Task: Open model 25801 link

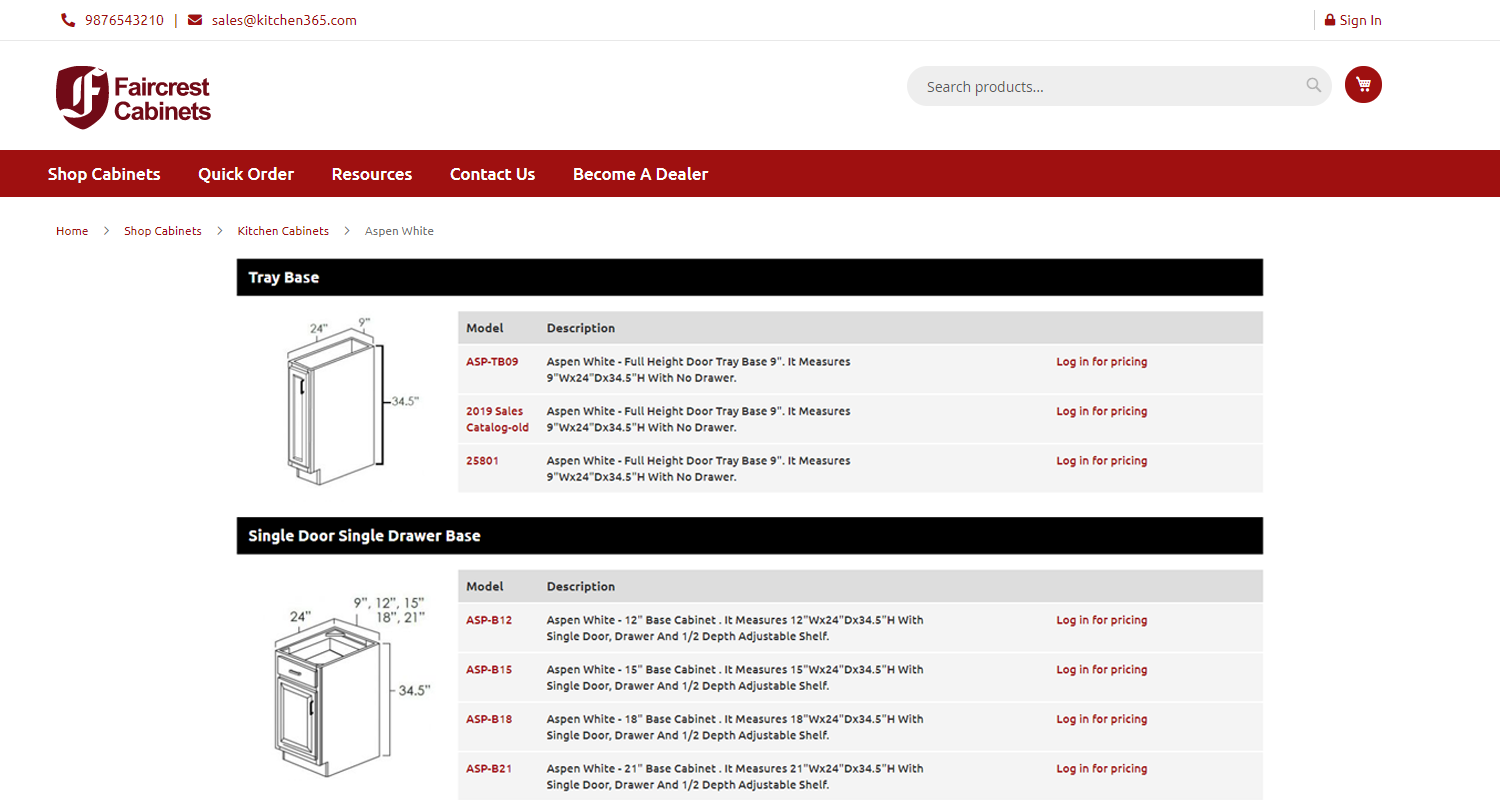Action: (x=482, y=461)
